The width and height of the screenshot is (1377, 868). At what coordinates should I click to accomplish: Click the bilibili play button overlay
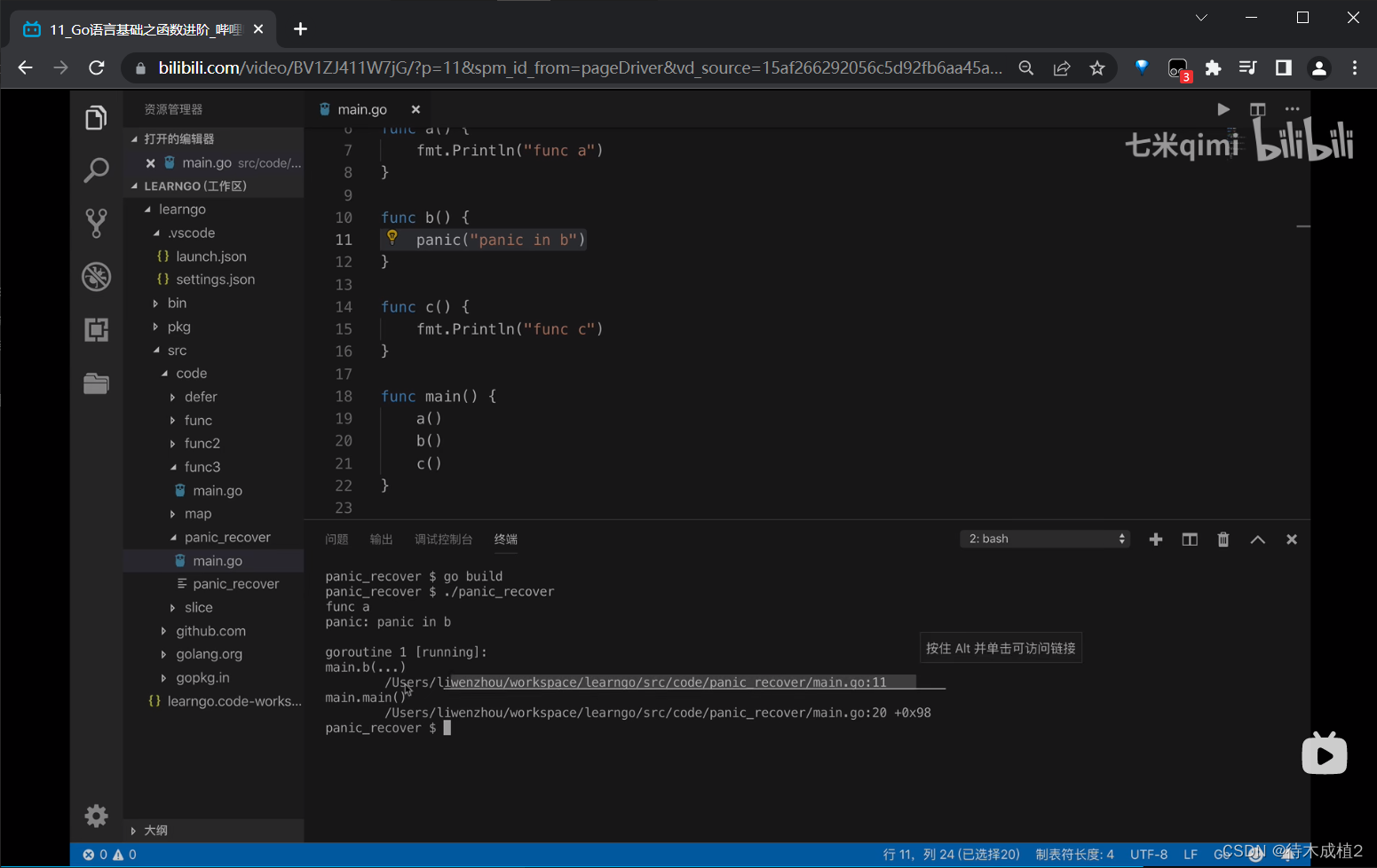point(1325,754)
